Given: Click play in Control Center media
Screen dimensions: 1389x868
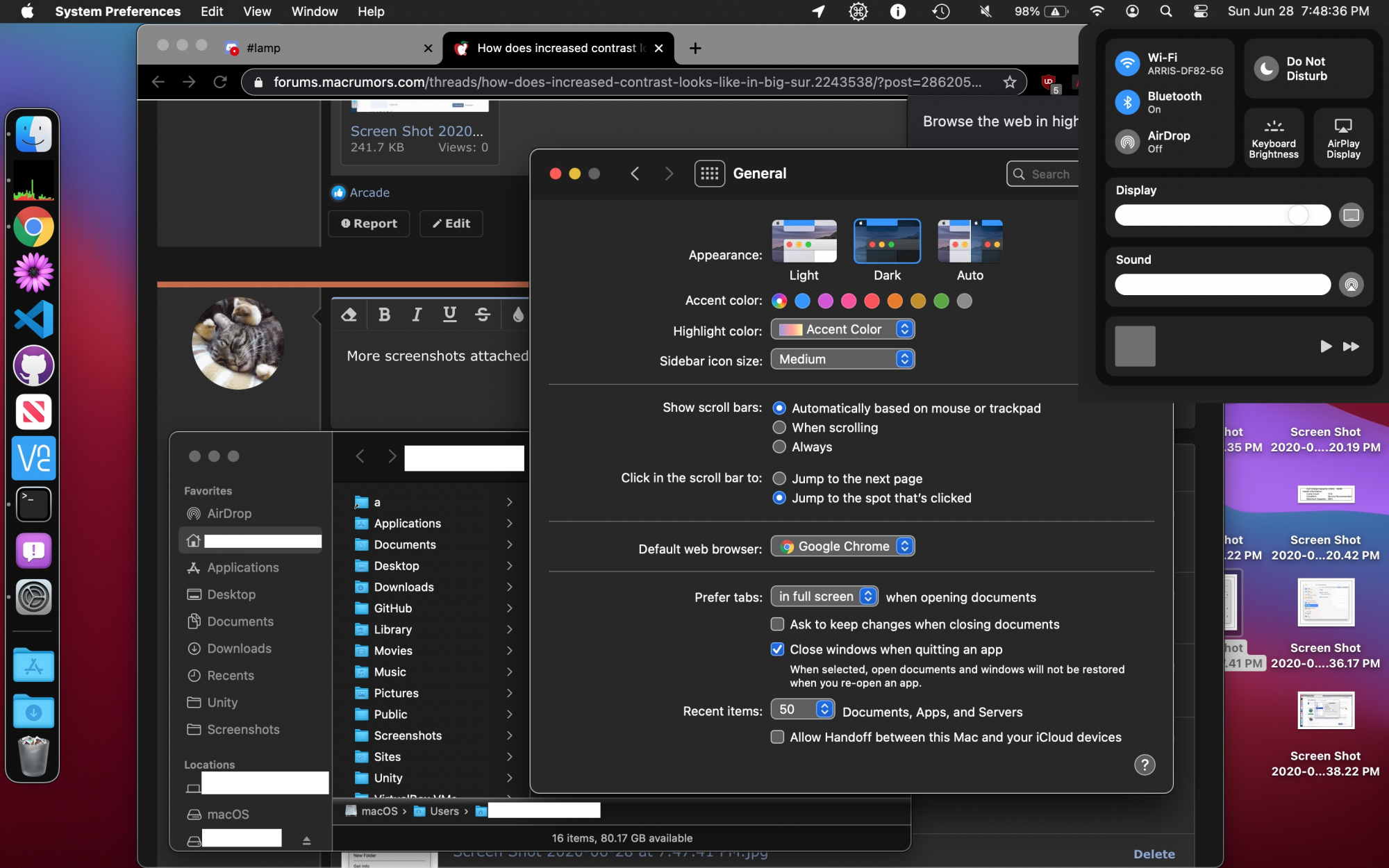Looking at the screenshot, I should click(1326, 346).
